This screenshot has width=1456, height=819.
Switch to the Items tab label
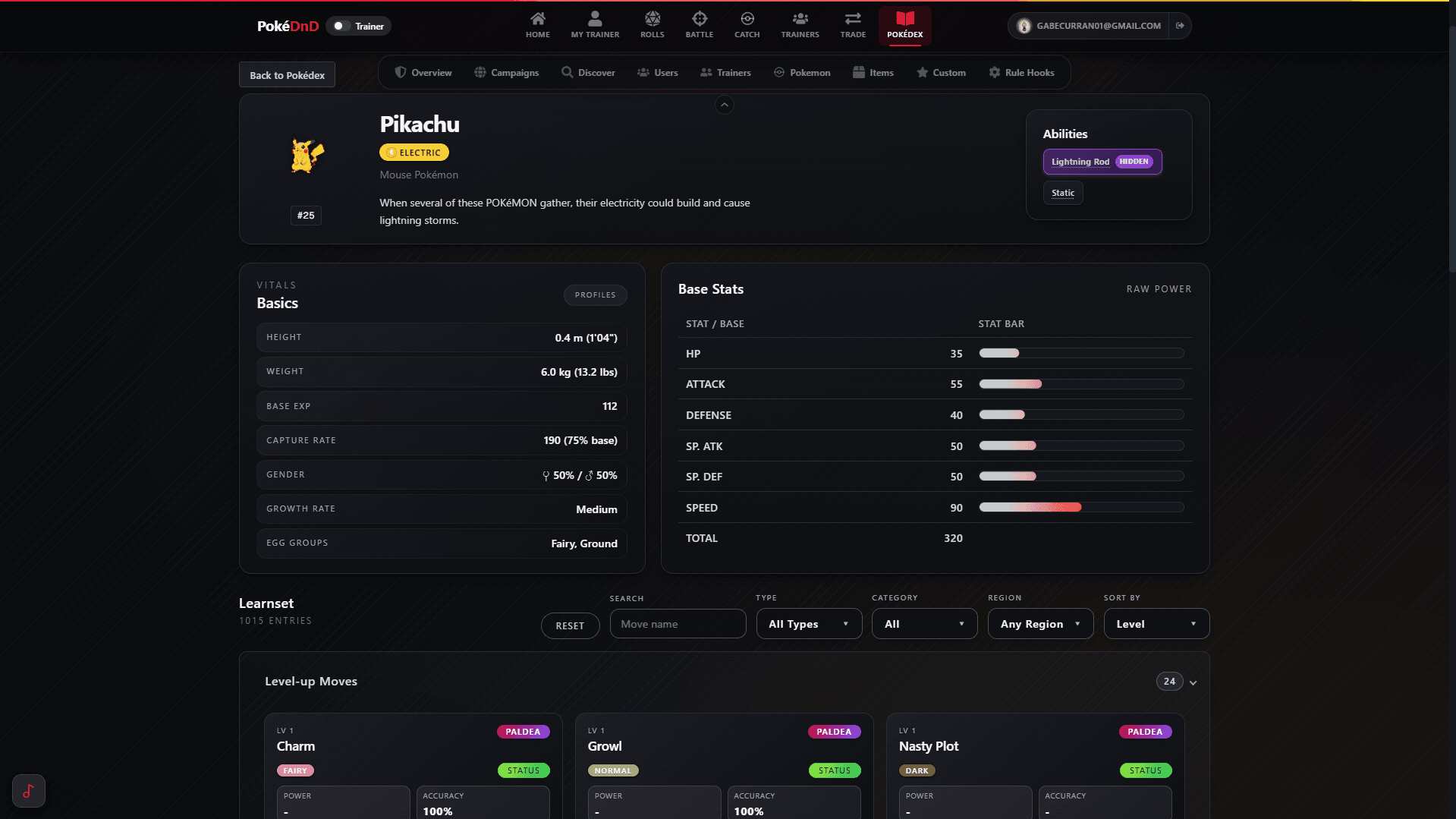pos(882,73)
